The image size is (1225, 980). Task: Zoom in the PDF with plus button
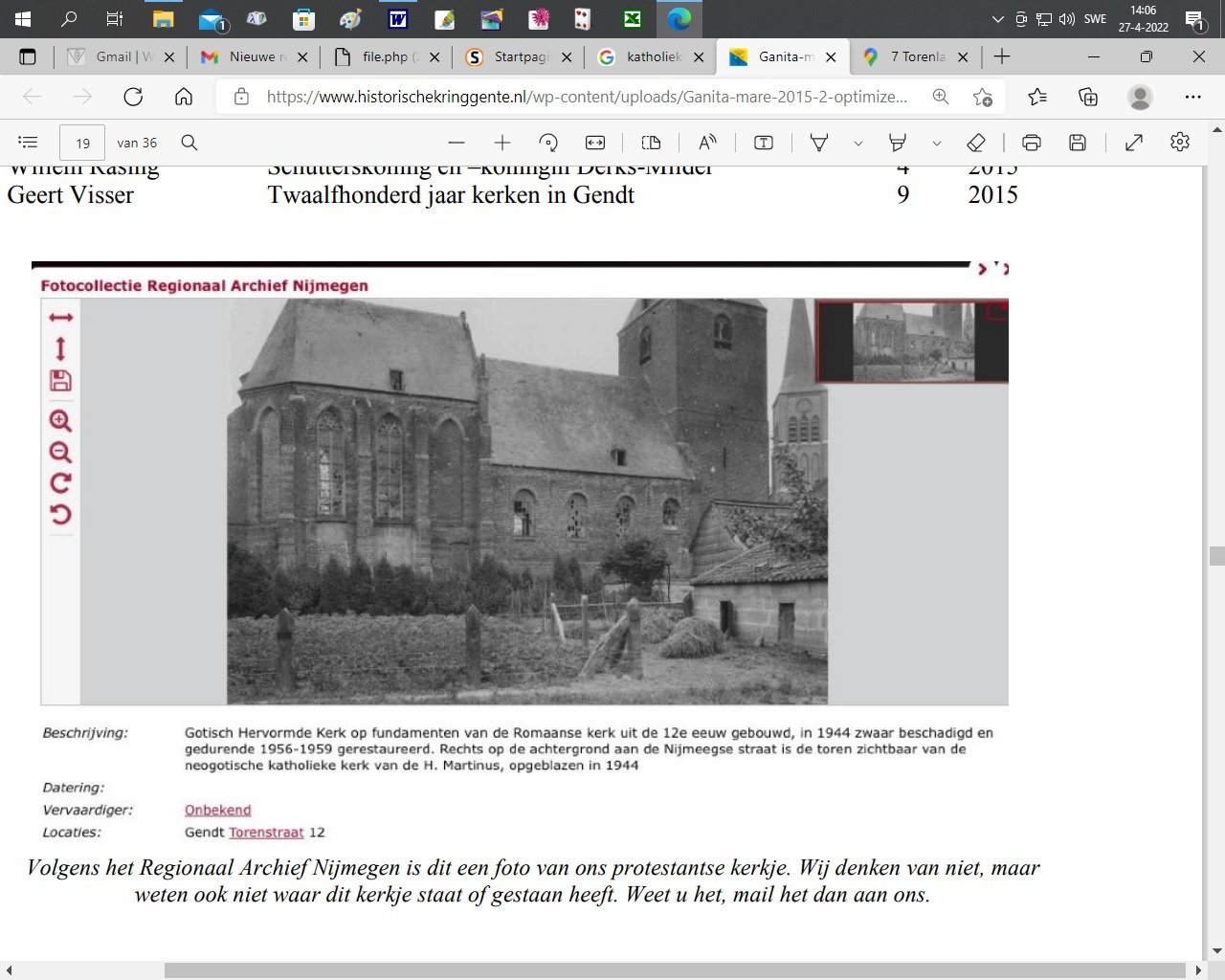(x=502, y=143)
